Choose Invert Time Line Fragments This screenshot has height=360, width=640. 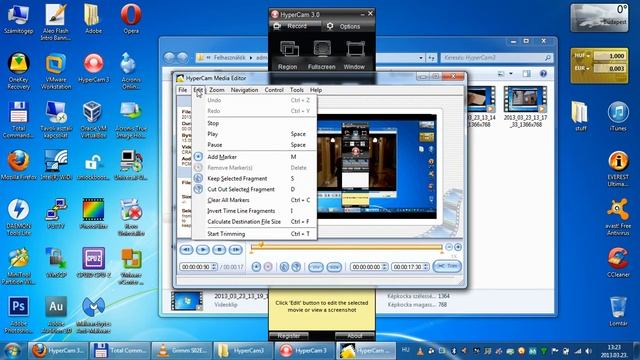[254, 211]
